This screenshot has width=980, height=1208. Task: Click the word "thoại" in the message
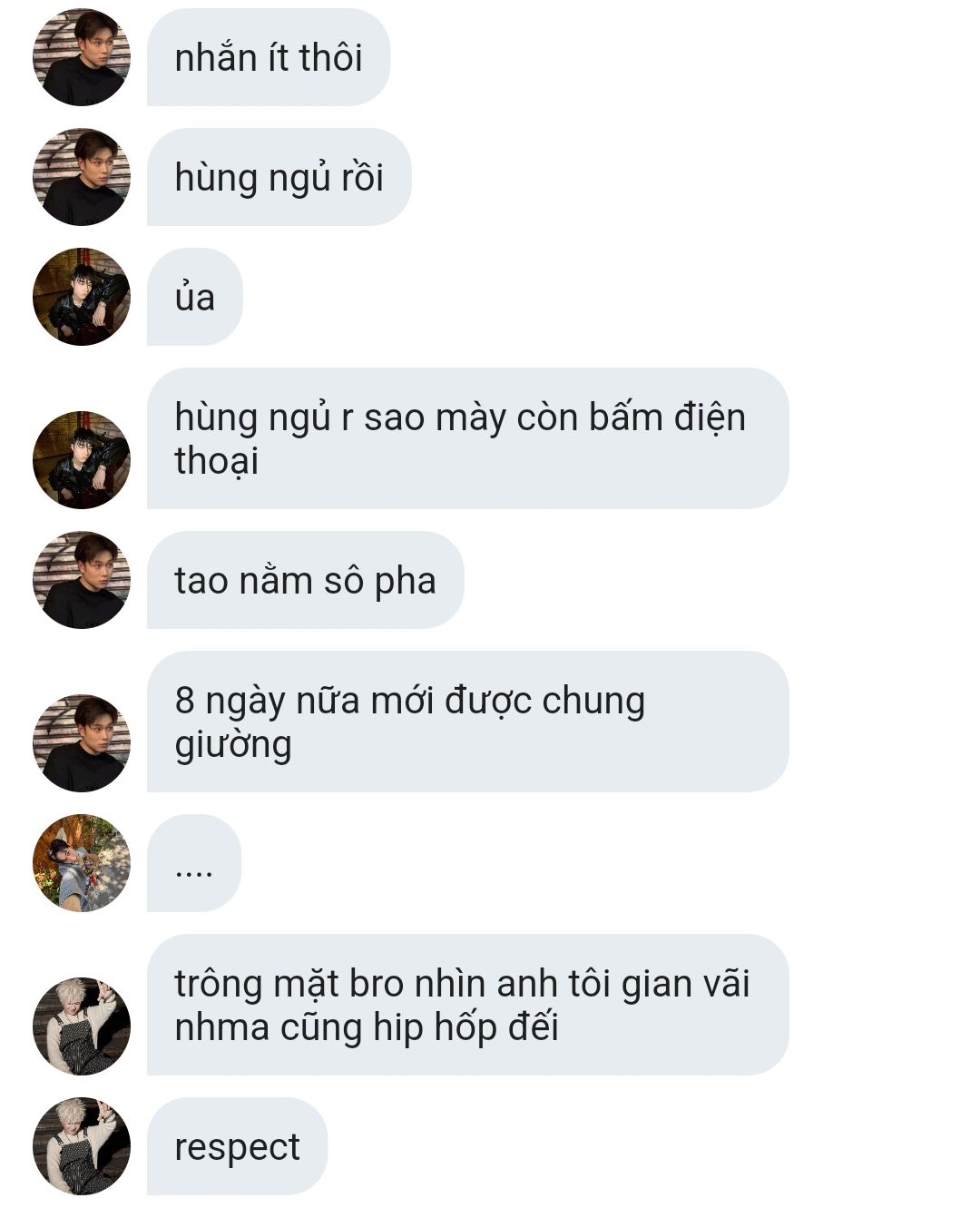[x=217, y=461]
